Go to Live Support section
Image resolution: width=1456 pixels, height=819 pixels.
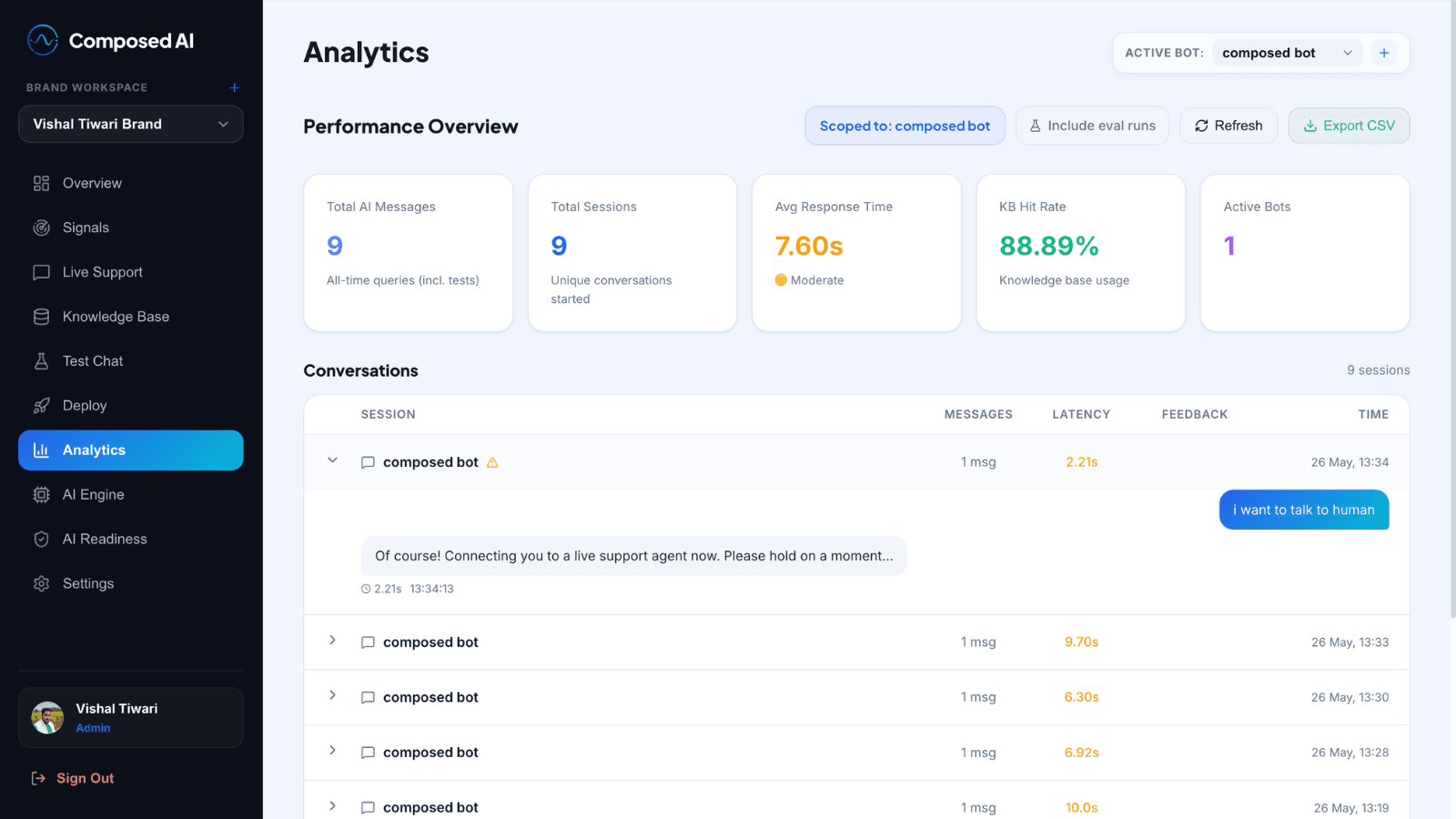[x=131, y=272]
